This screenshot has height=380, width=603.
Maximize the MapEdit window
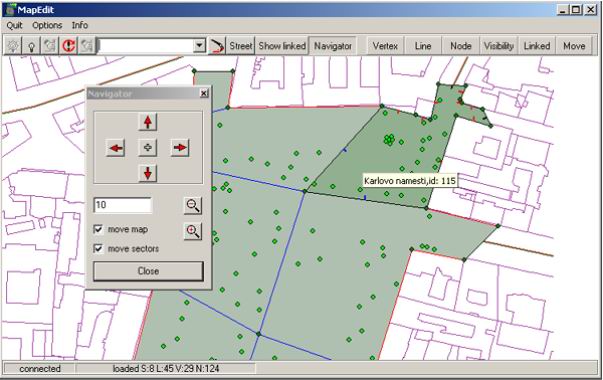pyautogui.click(x=576, y=10)
